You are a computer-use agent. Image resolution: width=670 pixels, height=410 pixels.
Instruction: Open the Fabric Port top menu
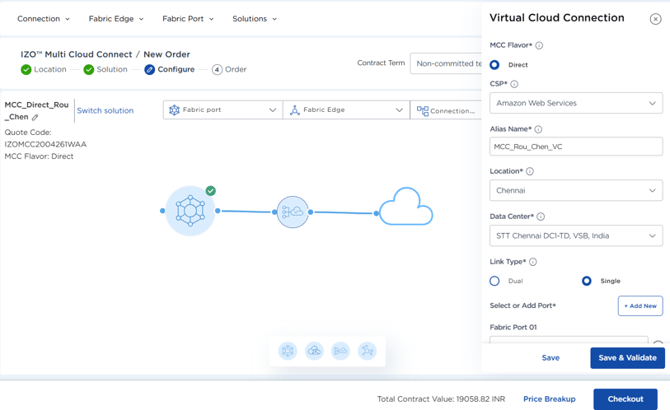[188, 19]
